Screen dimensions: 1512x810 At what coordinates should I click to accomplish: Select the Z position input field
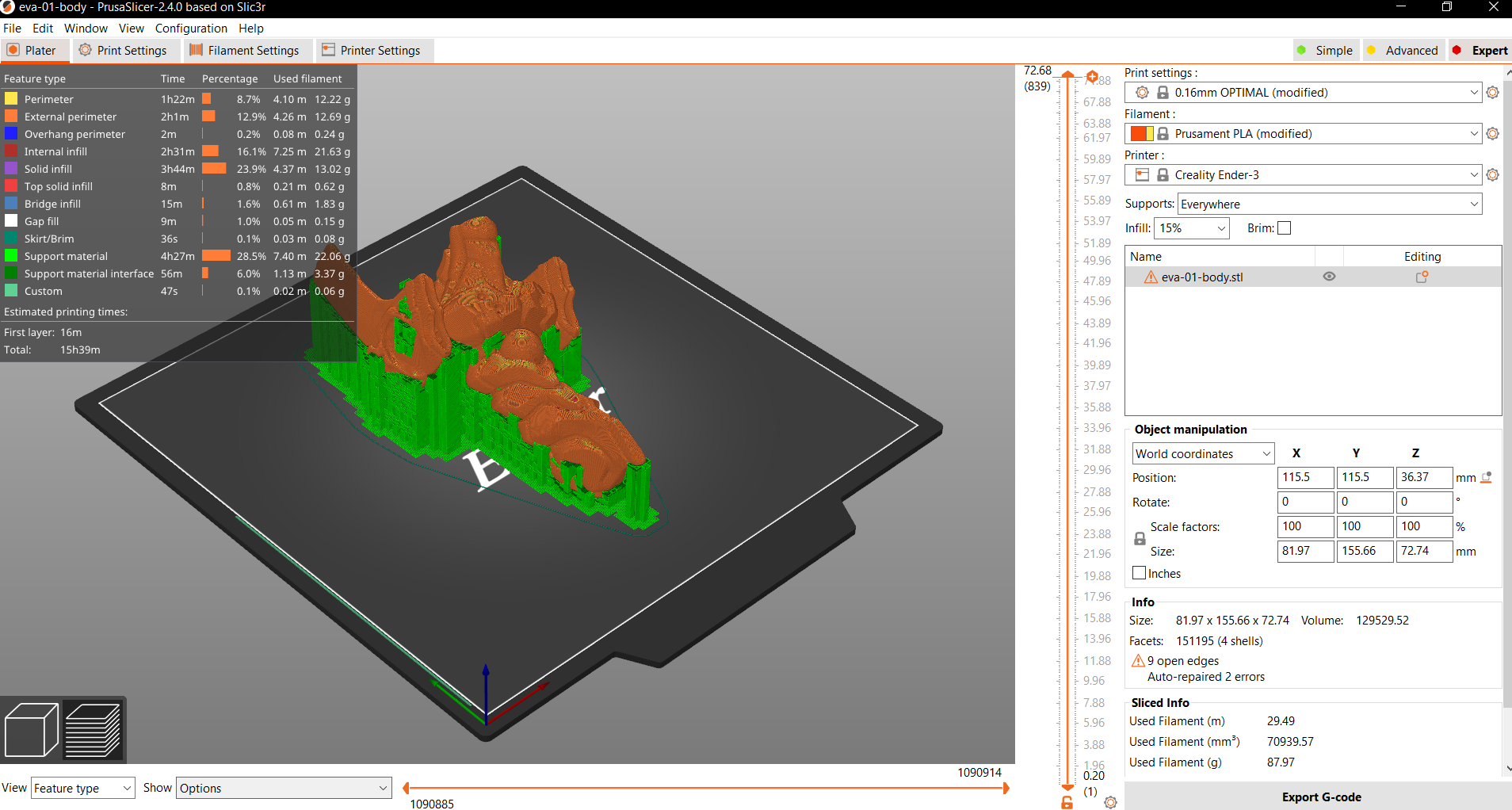point(1423,477)
